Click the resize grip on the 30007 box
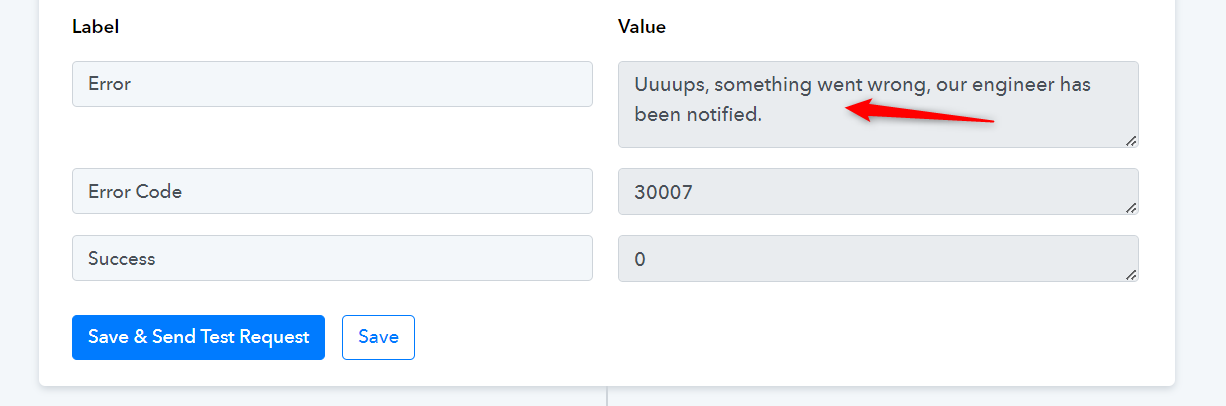 tap(1130, 207)
